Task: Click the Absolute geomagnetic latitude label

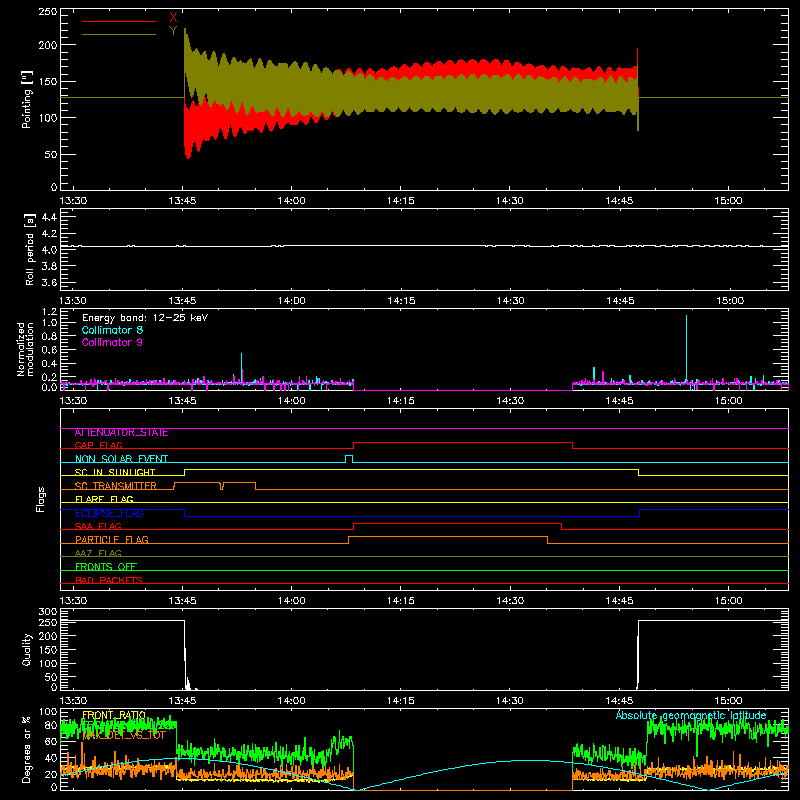Action: (691, 715)
